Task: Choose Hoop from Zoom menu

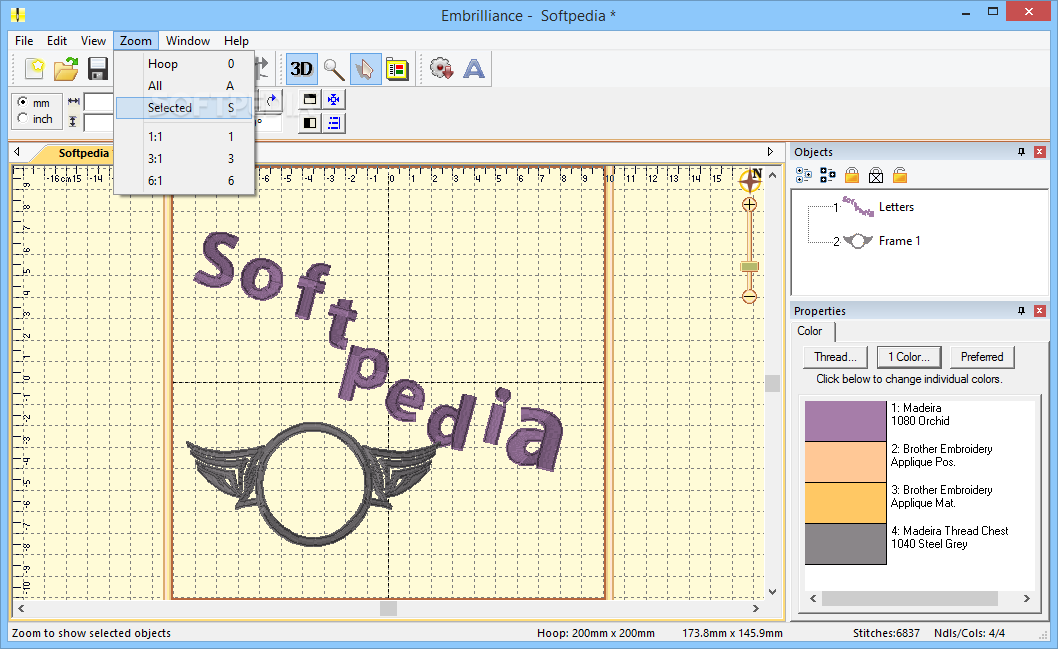Action: tap(185, 64)
